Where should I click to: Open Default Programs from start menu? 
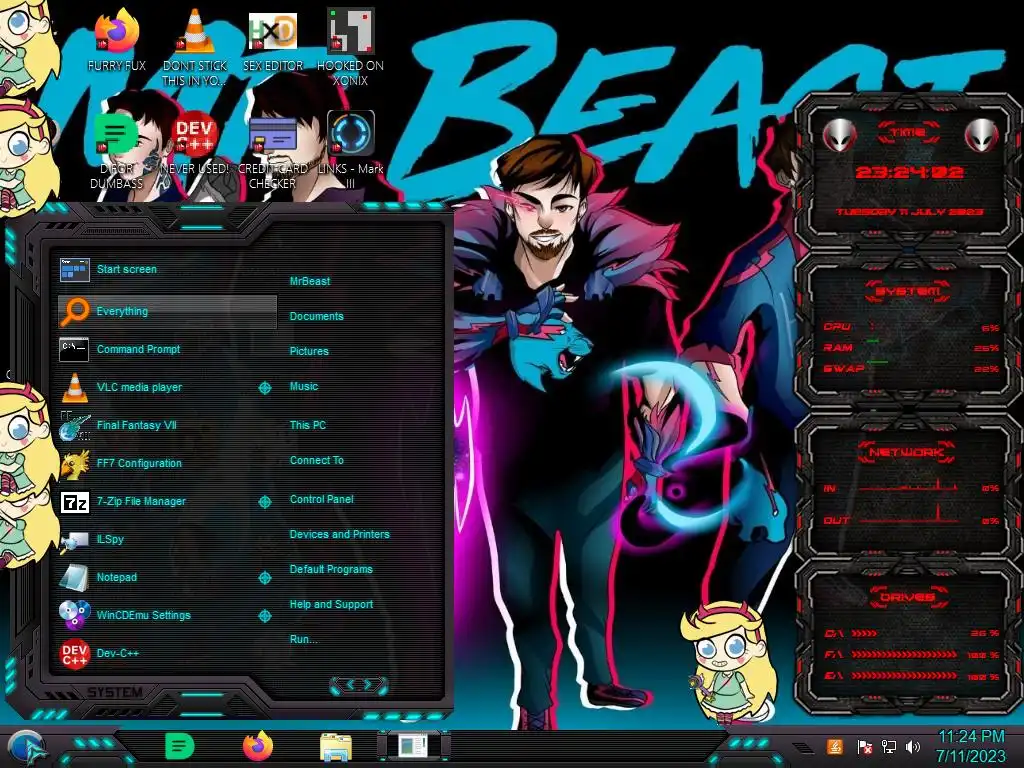(x=331, y=569)
